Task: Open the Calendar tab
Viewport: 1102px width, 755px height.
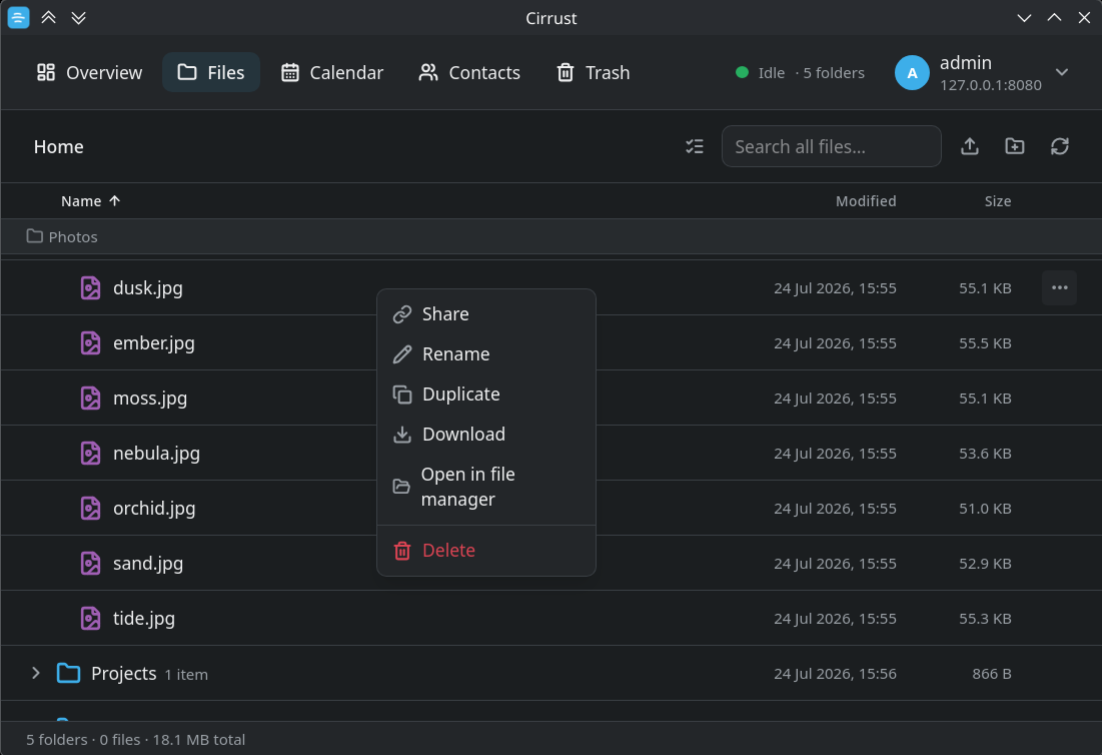Action: [x=332, y=72]
